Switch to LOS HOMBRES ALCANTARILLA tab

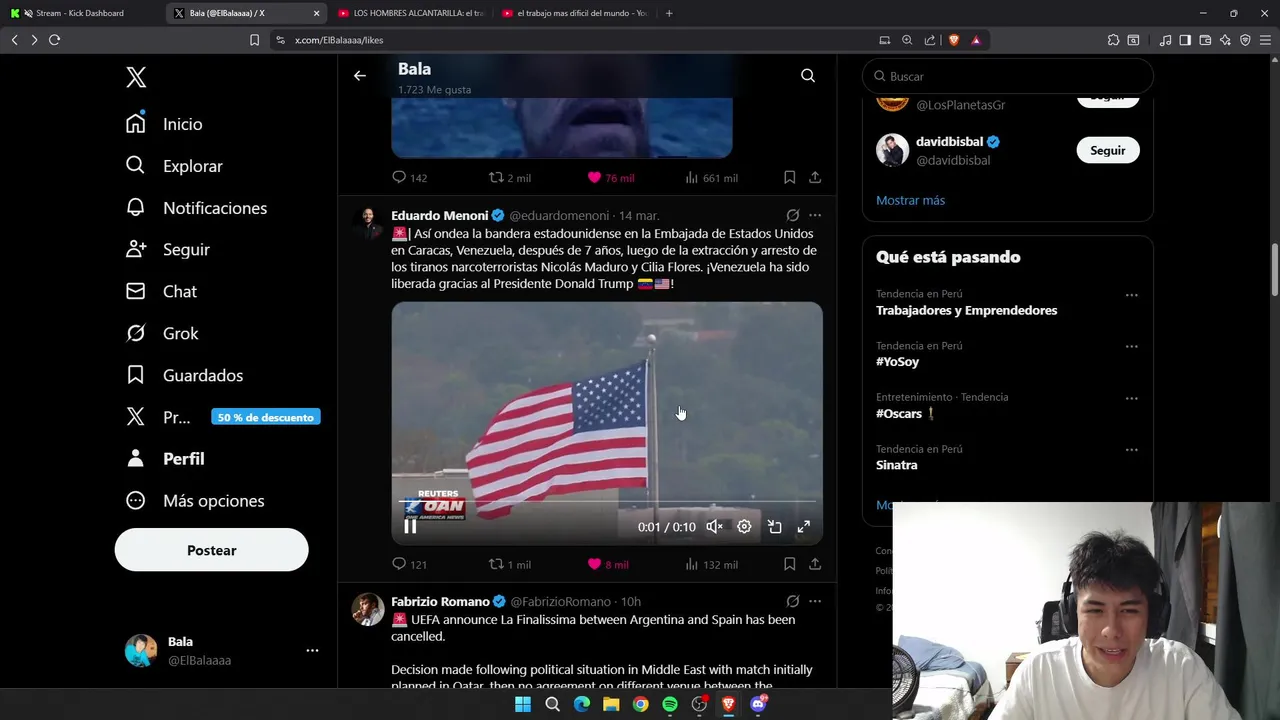click(410, 13)
